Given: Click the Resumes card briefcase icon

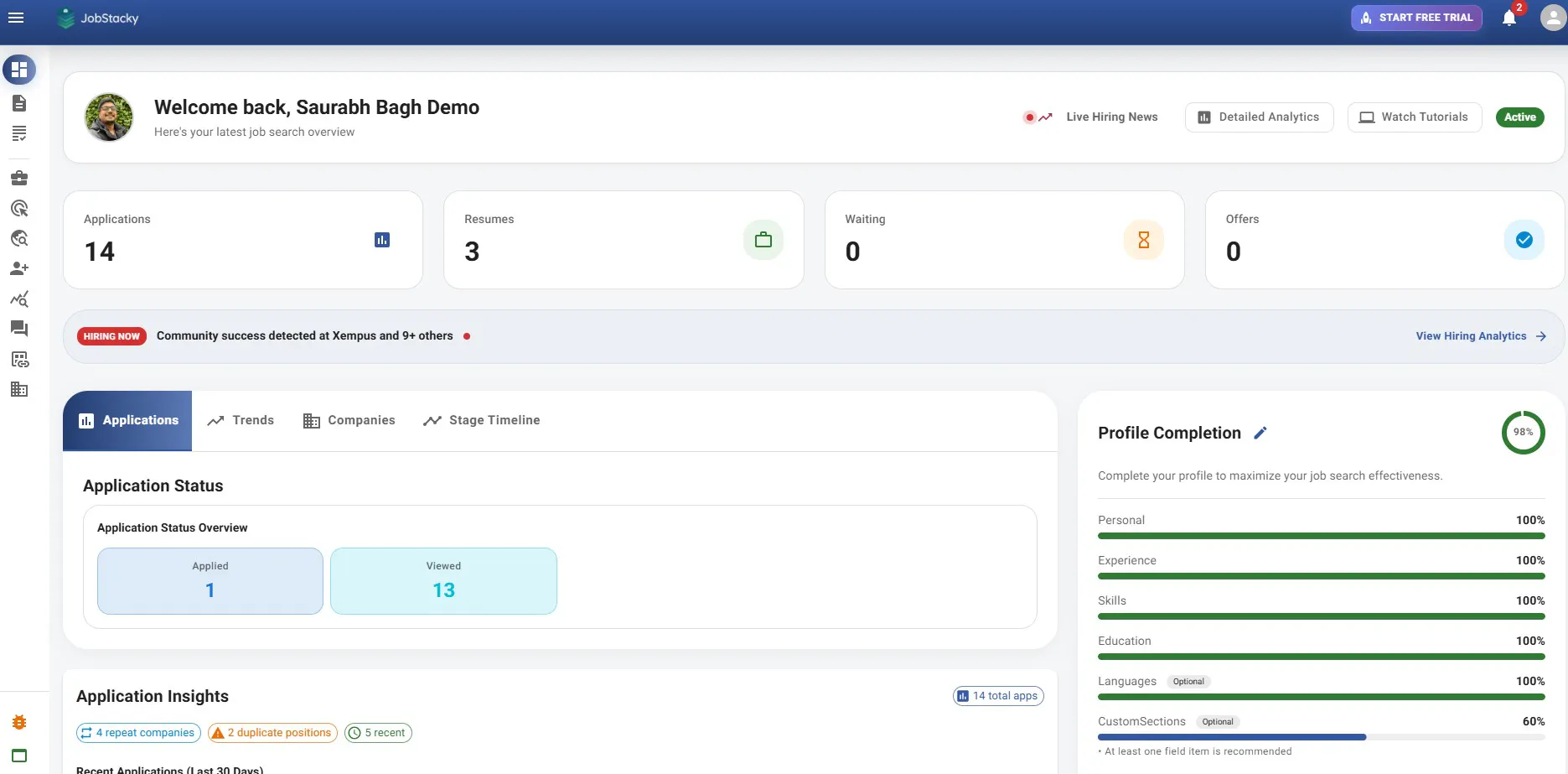Looking at the screenshot, I should (763, 240).
